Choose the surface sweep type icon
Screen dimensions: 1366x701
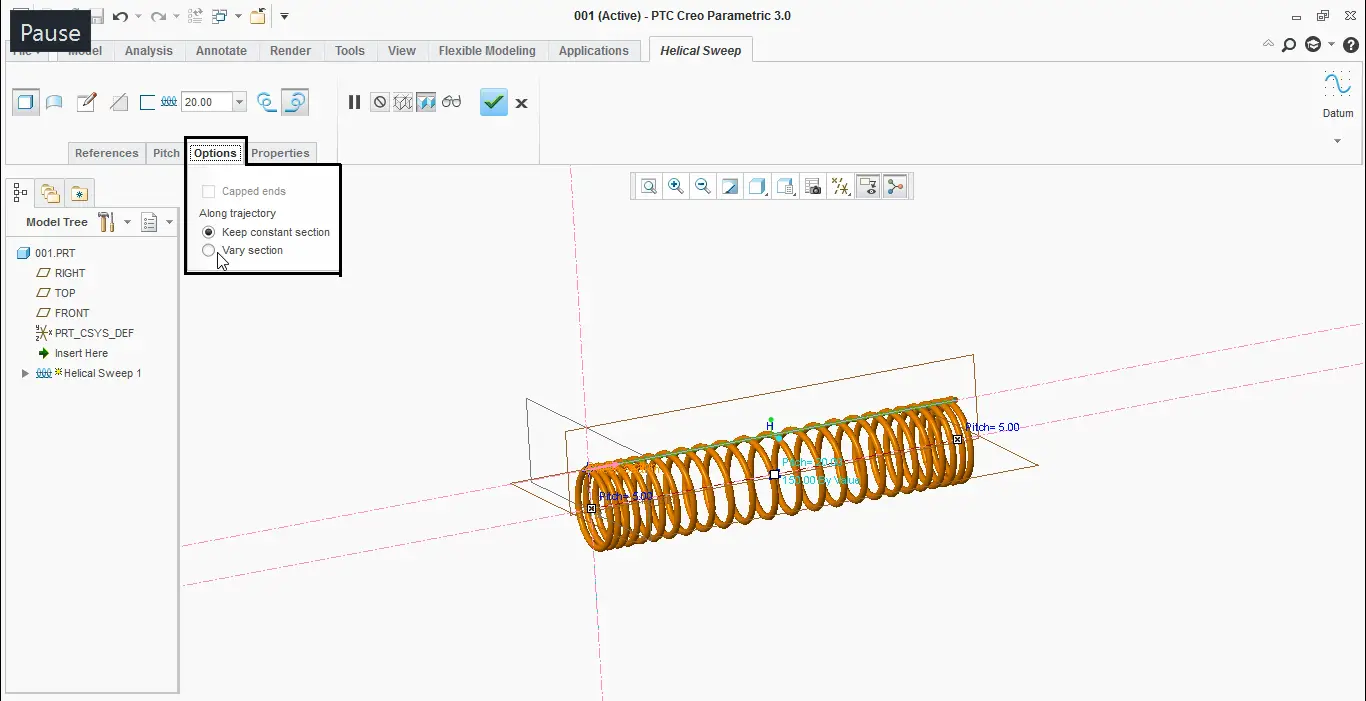[53, 102]
